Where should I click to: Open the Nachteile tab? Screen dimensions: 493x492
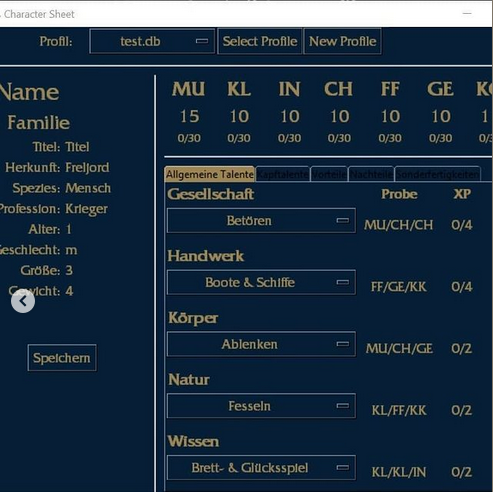371,174
